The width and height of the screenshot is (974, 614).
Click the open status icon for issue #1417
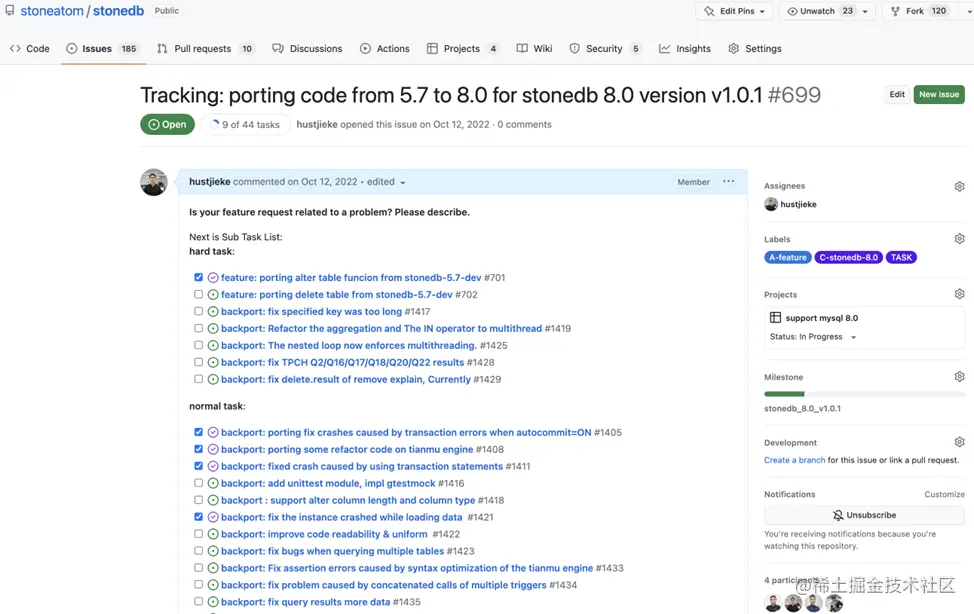click(212, 311)
